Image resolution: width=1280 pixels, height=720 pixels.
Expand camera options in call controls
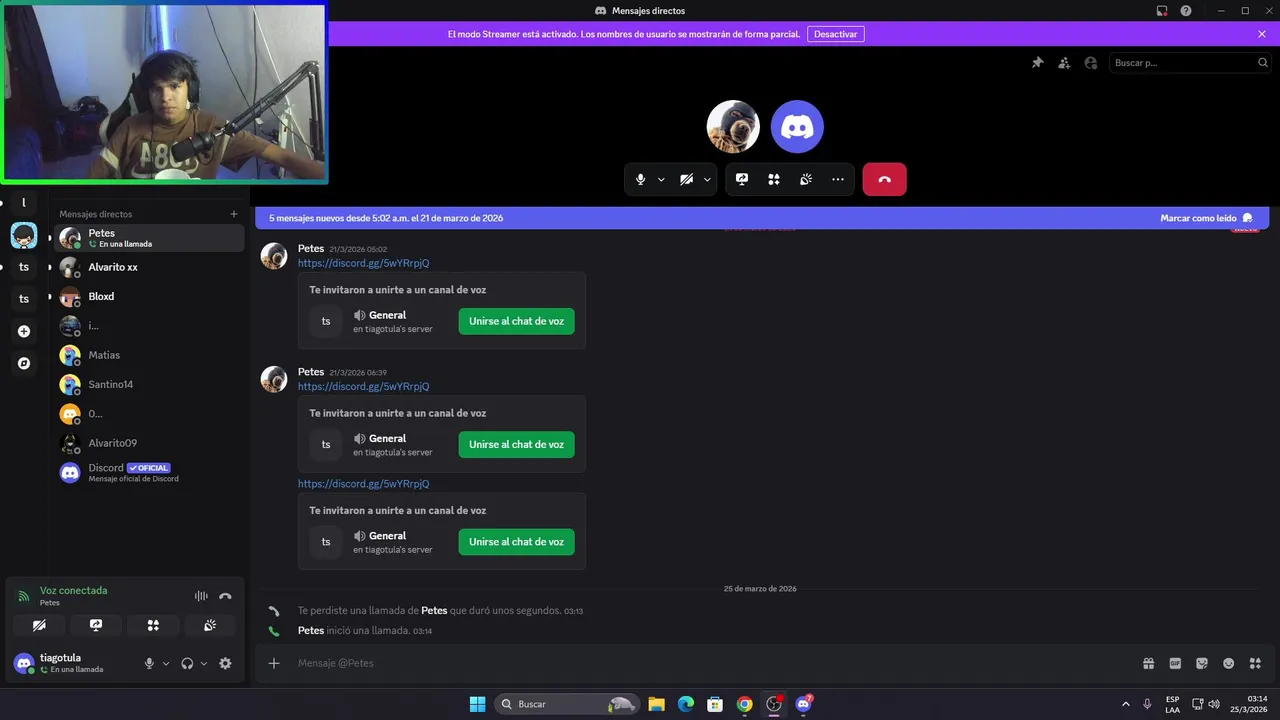[x=707, y=180]
